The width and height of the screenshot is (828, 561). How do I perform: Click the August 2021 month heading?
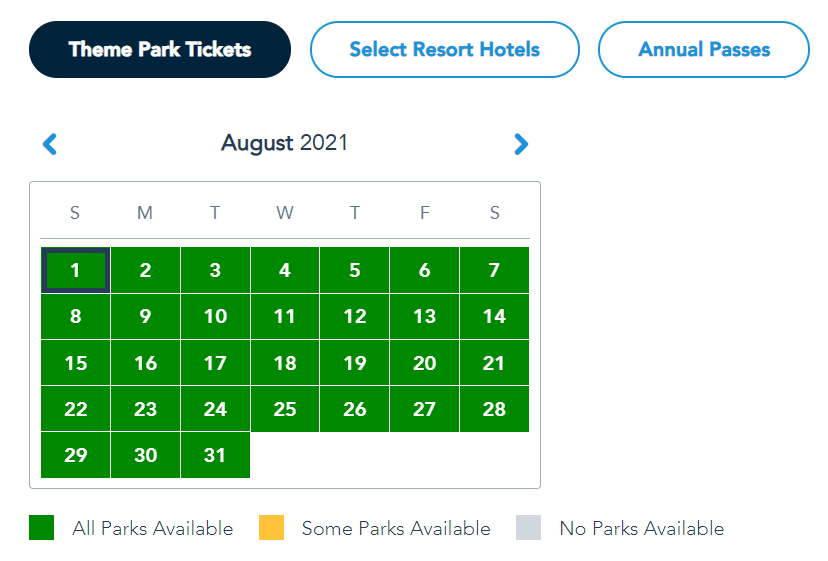tap(285, 143)
